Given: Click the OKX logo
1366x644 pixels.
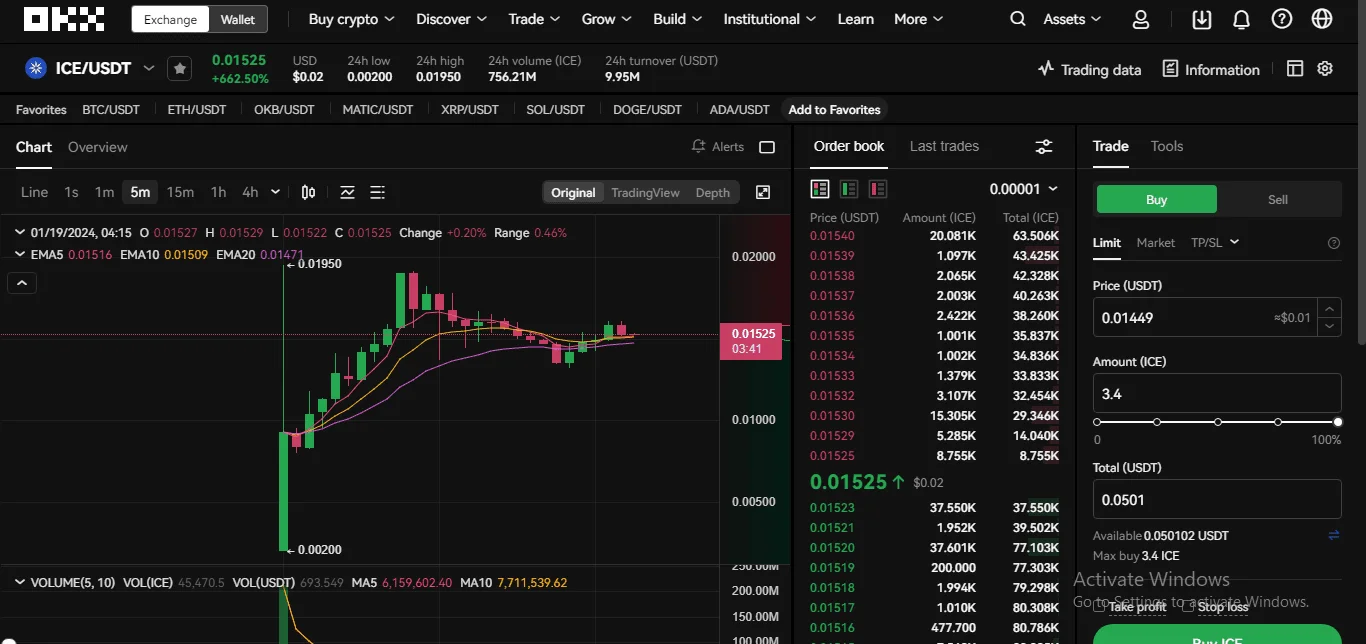Looking at the screenshot, I should coord(64,19).
